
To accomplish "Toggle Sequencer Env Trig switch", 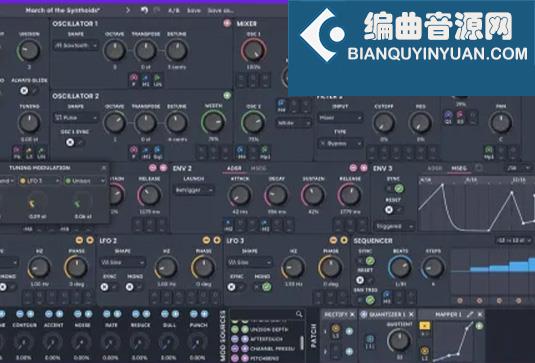I will pos(365,300).
